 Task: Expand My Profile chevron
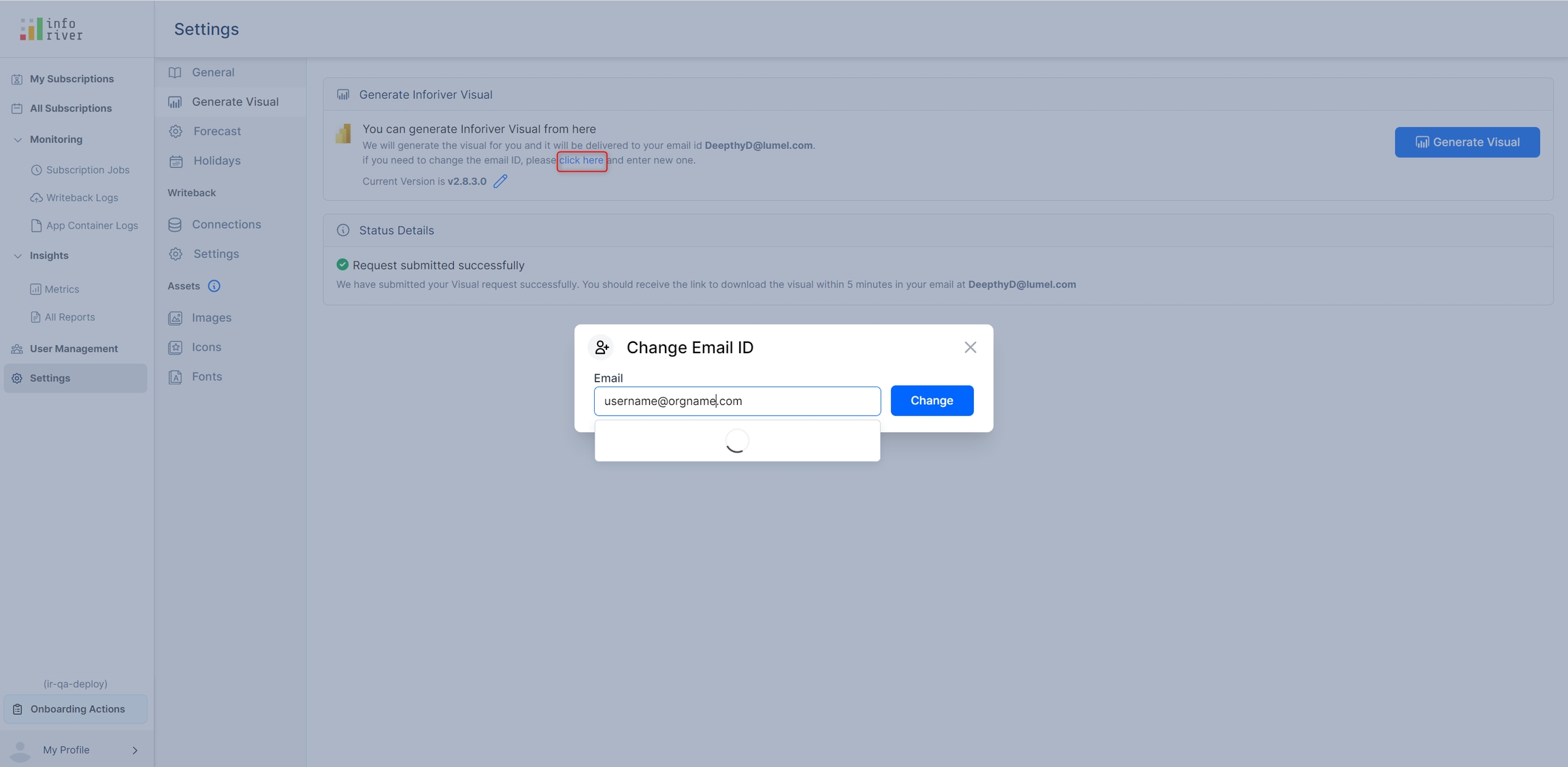coord(135,750)
